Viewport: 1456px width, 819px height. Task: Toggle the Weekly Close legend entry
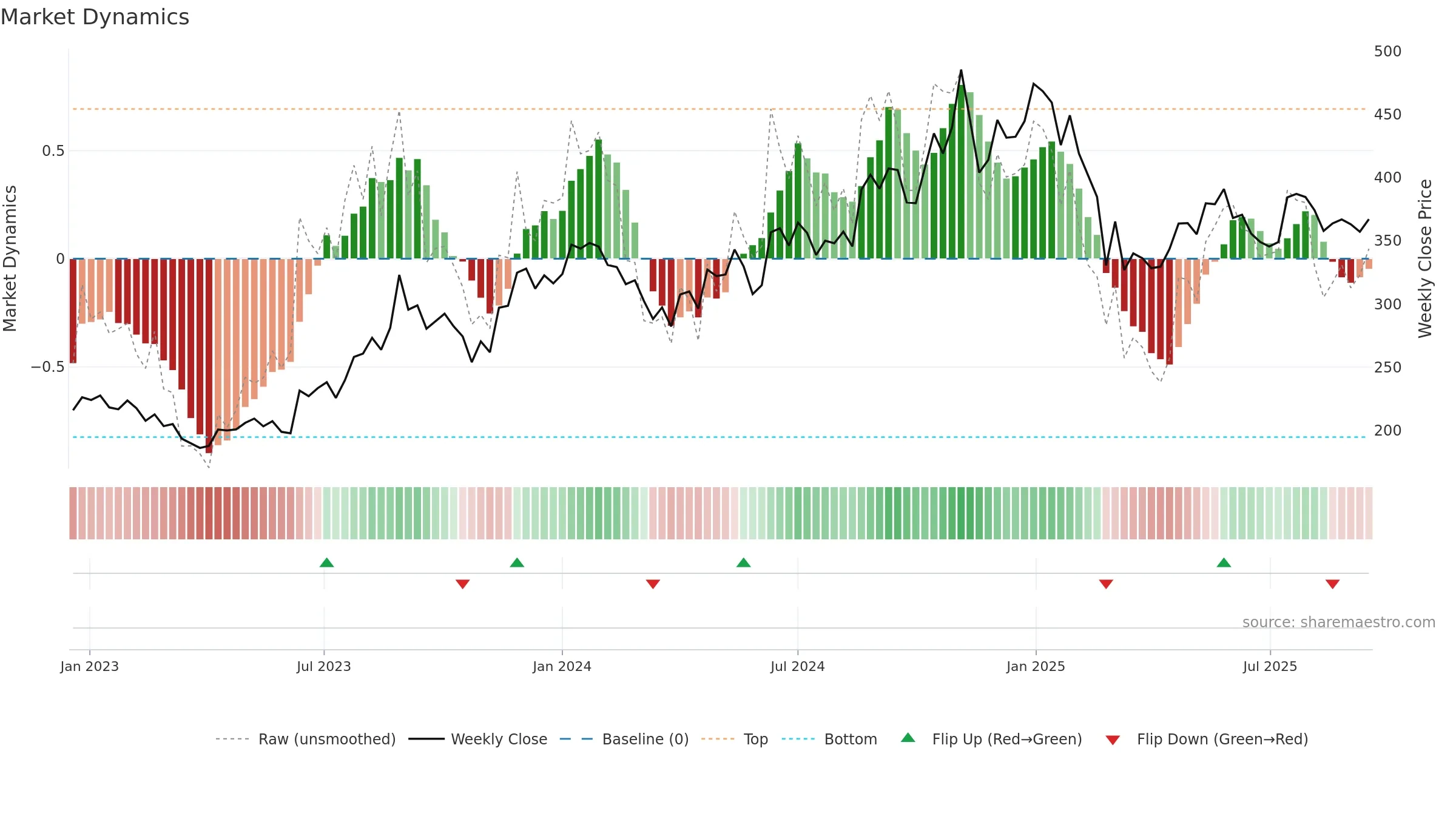pyautogui.click(x=478, y=739)
